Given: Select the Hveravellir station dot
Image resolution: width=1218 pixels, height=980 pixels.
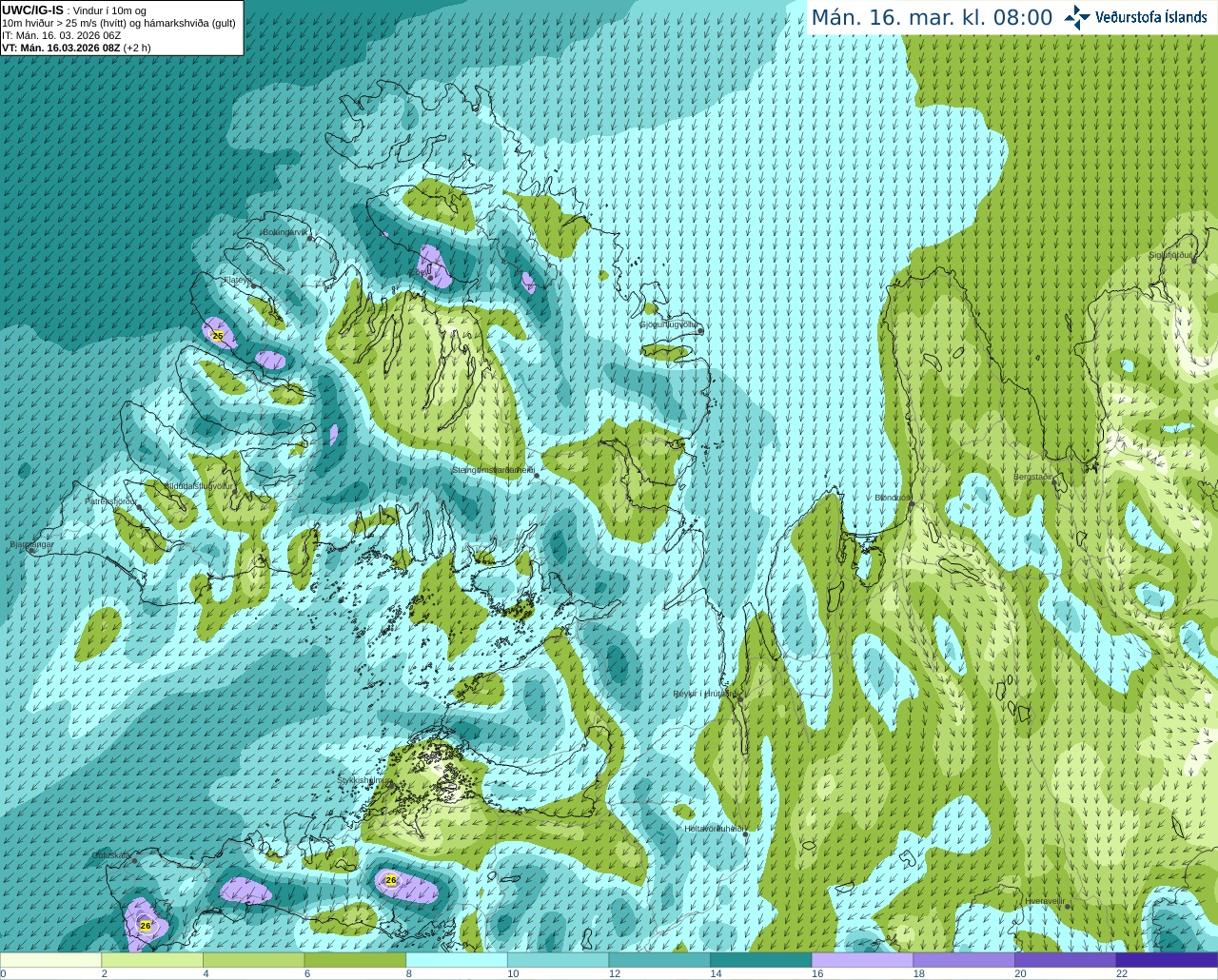Looking at the screenshot, I should tap(1068, 907).
